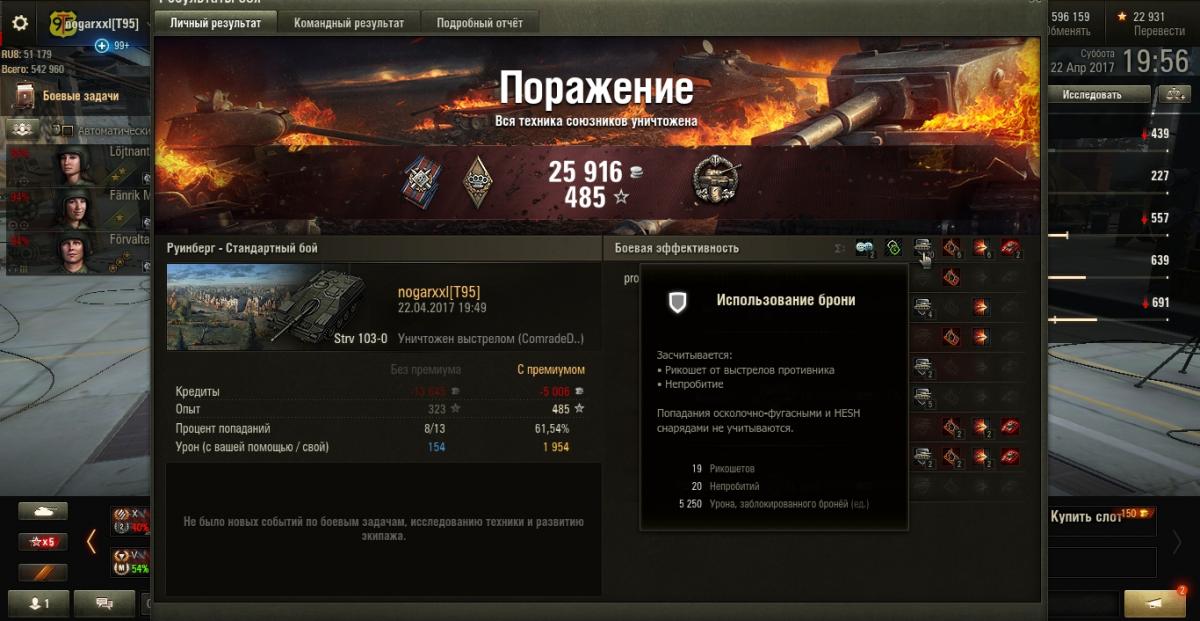Click the Исследовать research button
This screenshot has height=621, width=1200.
(1091, 95)
